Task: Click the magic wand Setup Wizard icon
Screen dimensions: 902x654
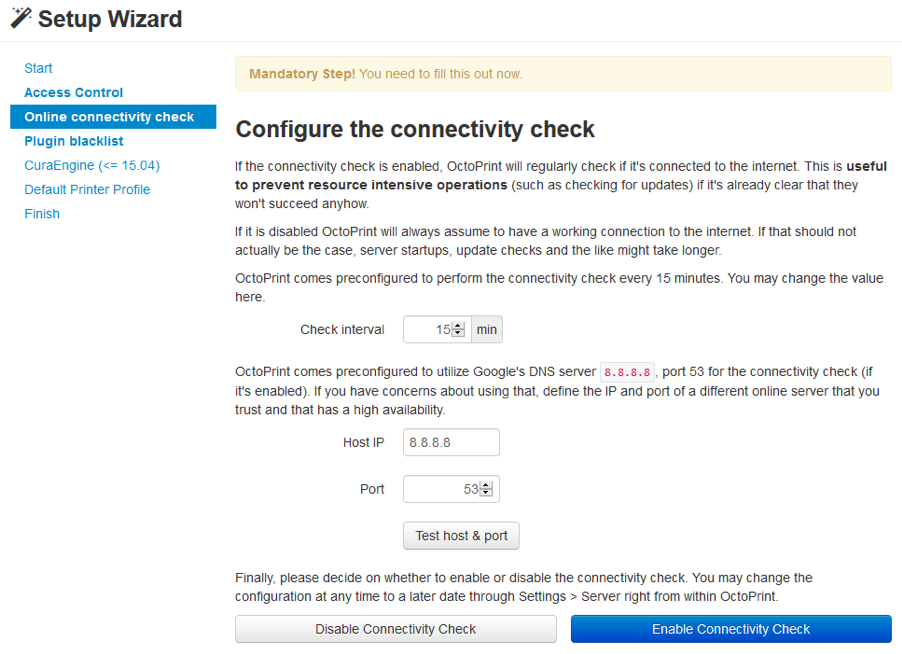Action: point(21,17)
